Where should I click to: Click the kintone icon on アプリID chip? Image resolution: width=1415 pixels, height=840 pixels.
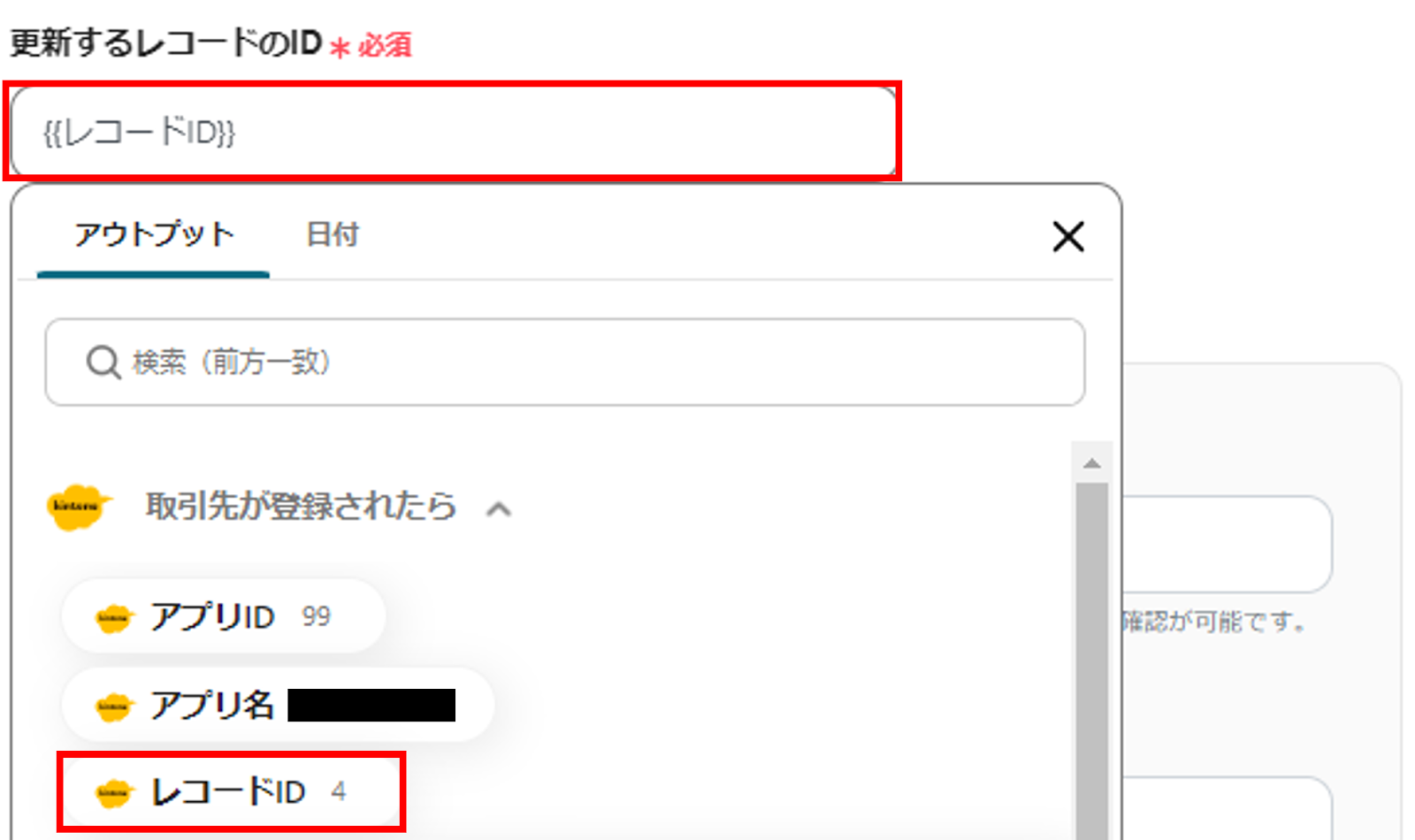pyautogui.click(x=113, y=617)
